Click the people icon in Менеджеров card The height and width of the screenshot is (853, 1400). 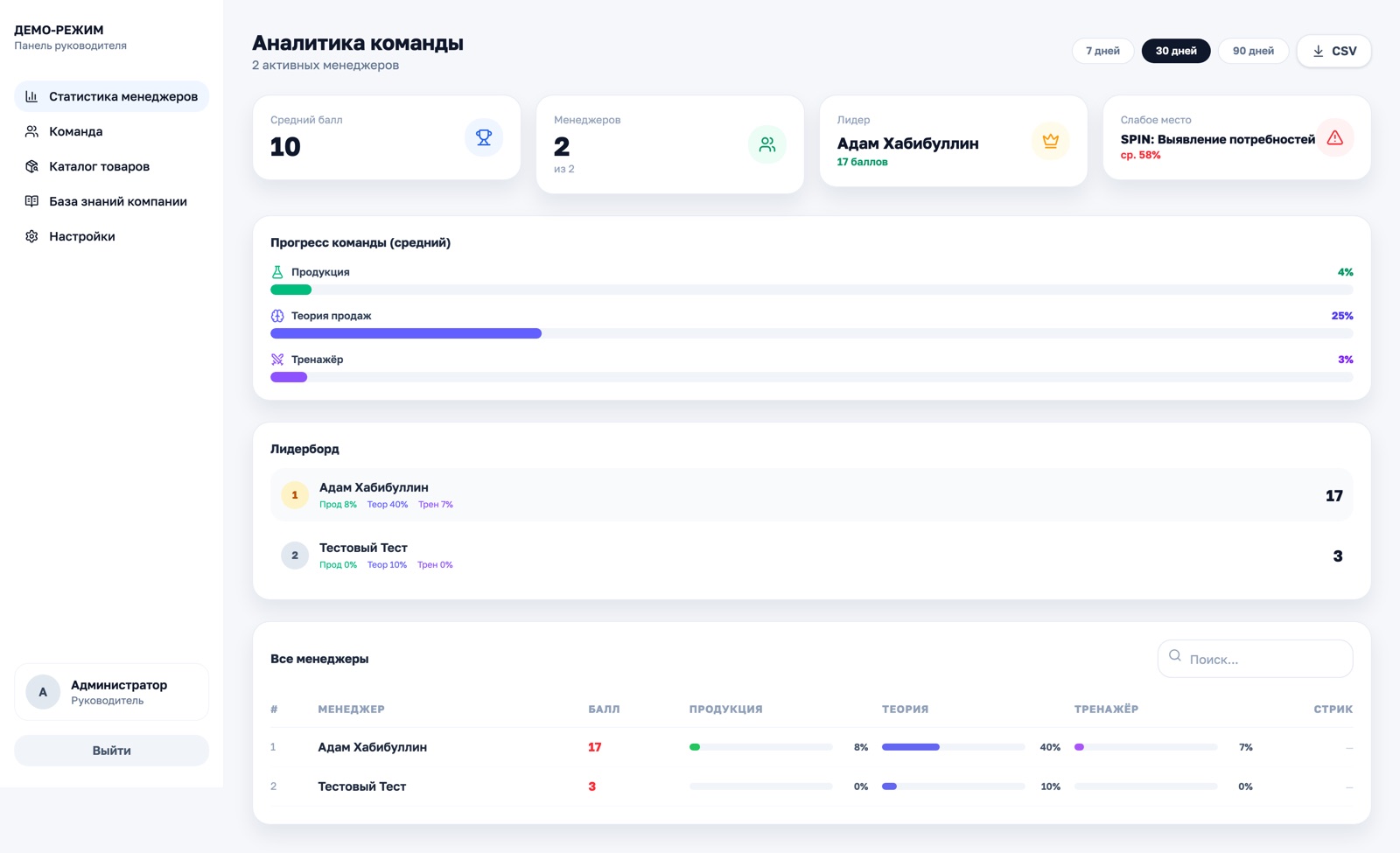(x=766, y=144)
